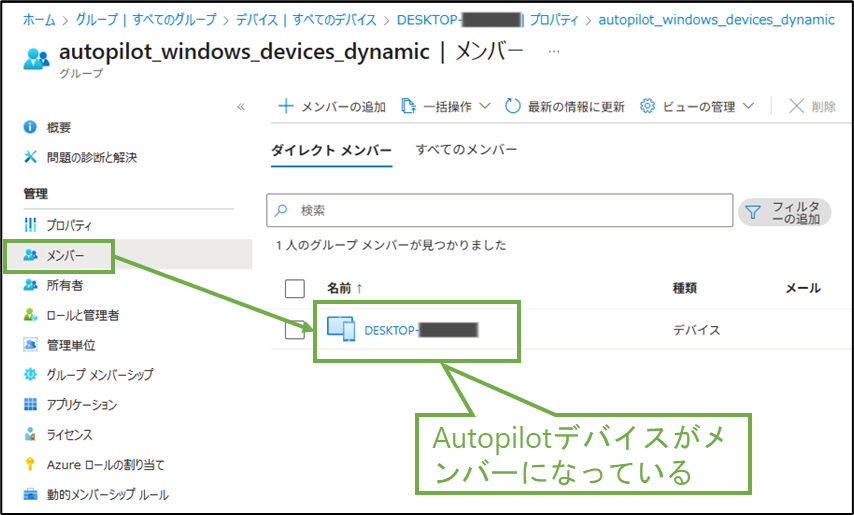This screenshot has width=854, height=515.
Task: Open グループ メンバーシップ menu item
Action: 100,375
